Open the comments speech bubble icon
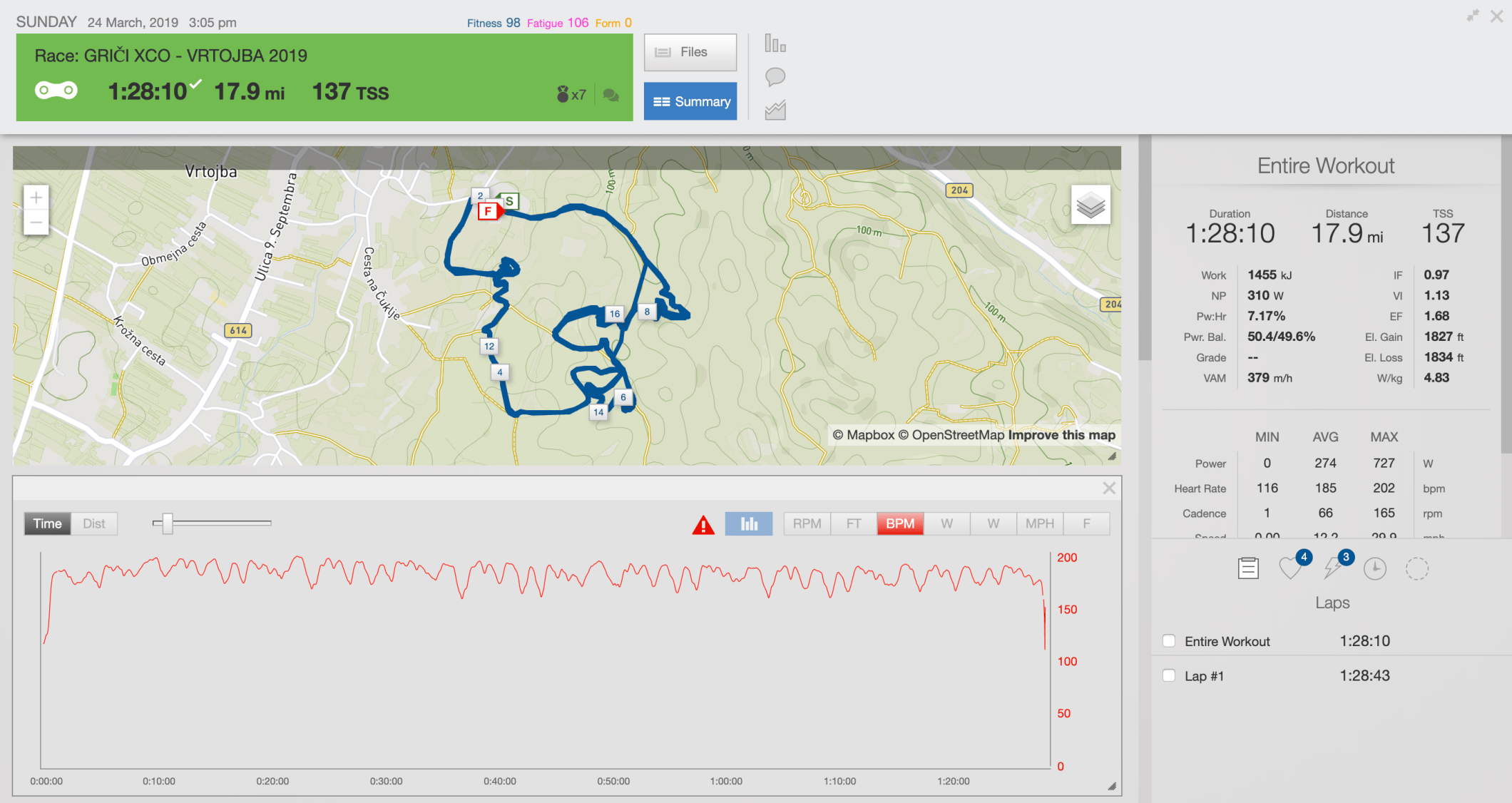This screenshot has width=1512, height=803. tap(775, 77)
